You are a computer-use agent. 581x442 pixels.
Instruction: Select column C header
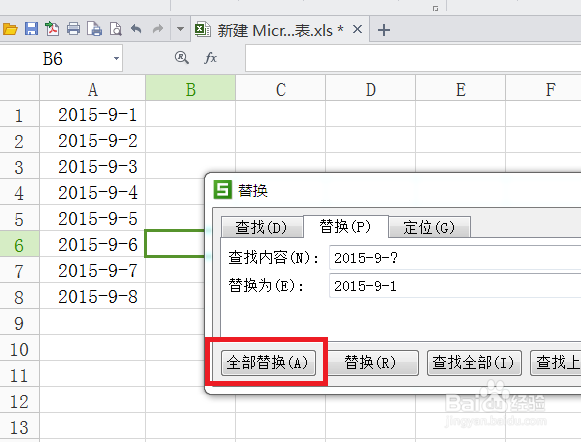[x=280, y=89]
